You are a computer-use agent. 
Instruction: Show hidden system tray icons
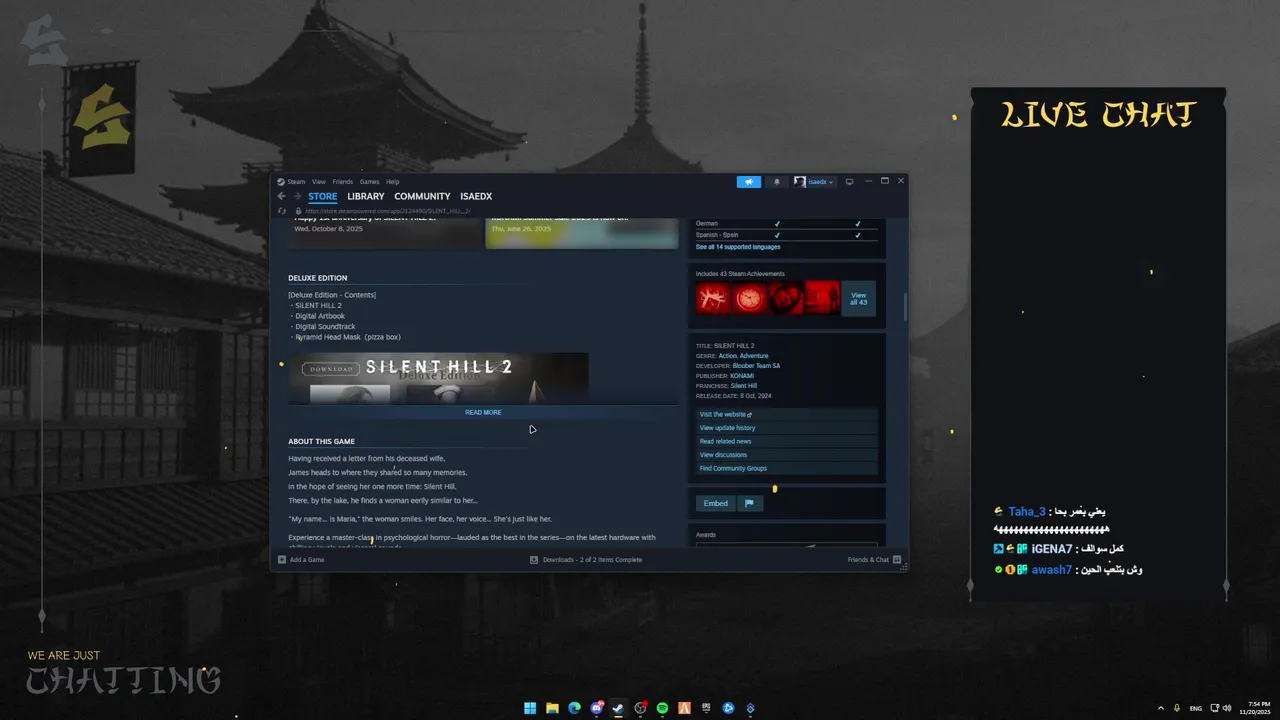(1161, 708)
